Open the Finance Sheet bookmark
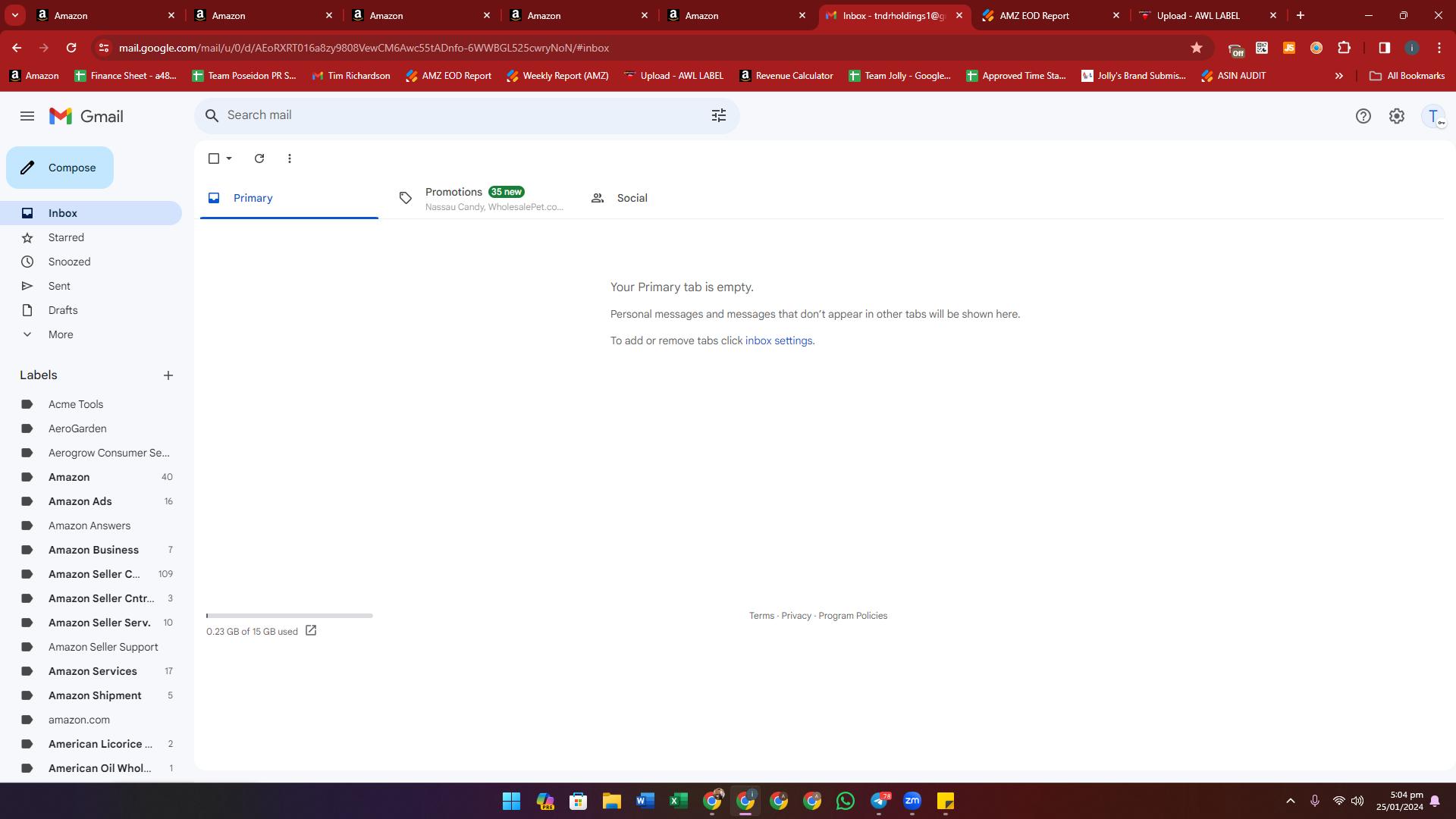Image resolution: width=1456 pixels, height=819 pixels. pos(125,76)
